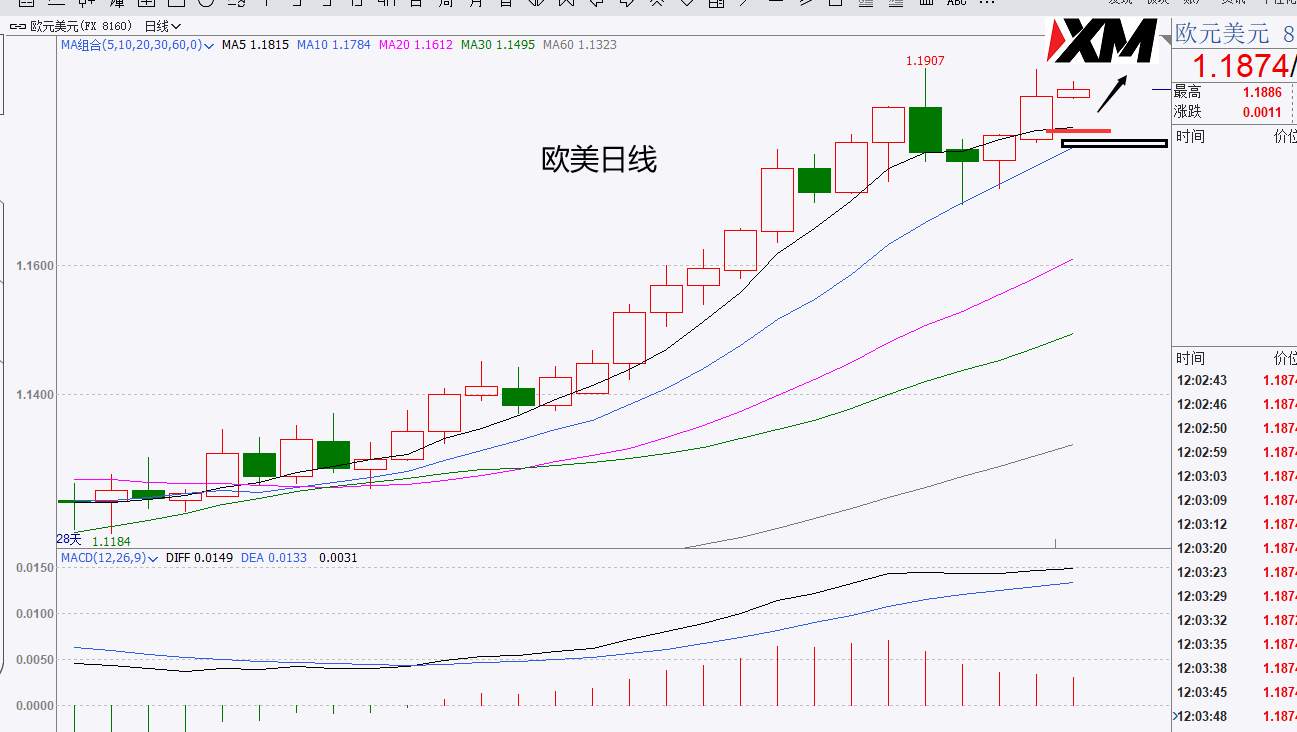Screen dimensions: 1297x732
Task: Click the 0.0031 MACD histogram value
Action: coord(338,557)
